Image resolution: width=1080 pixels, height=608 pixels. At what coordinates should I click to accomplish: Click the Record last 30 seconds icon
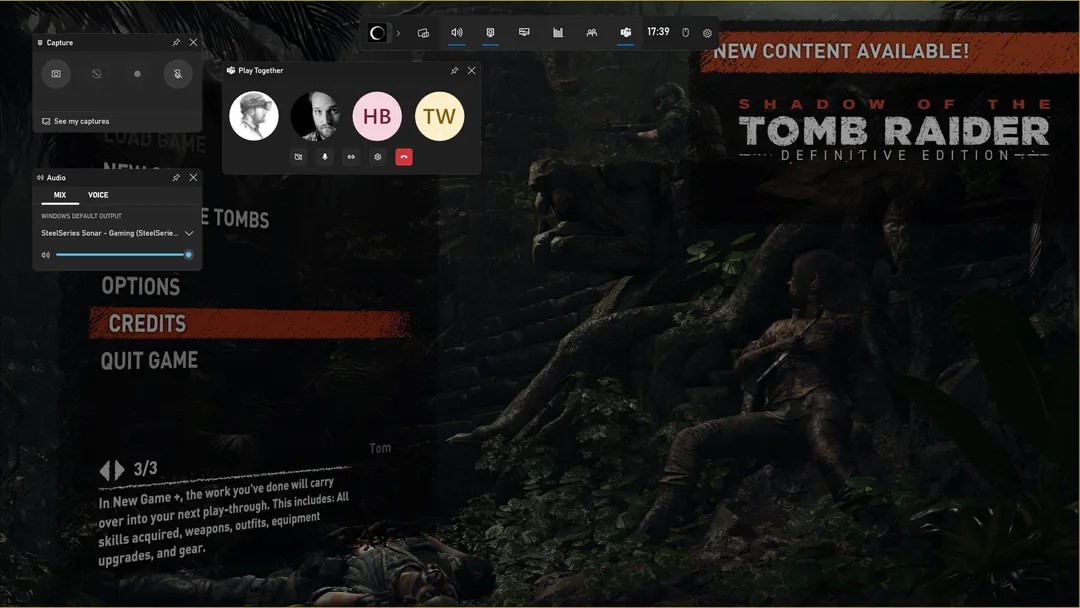coord(96,74)
